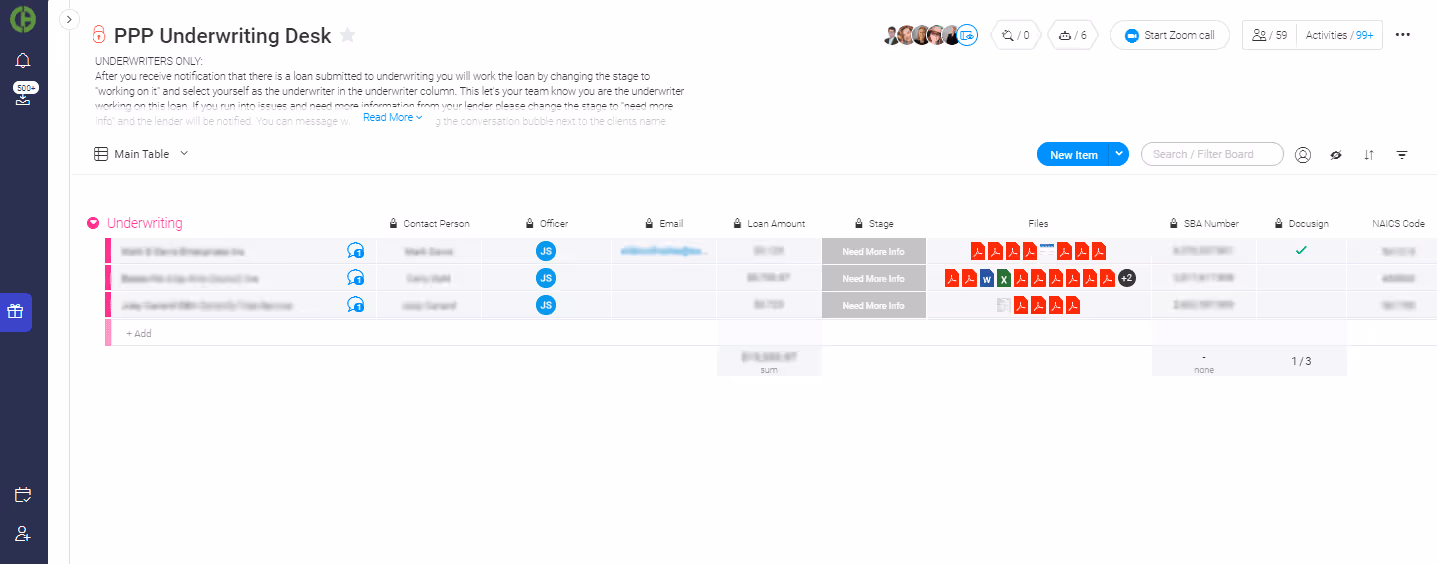Click the New Item button

[x=1074, y=154]
